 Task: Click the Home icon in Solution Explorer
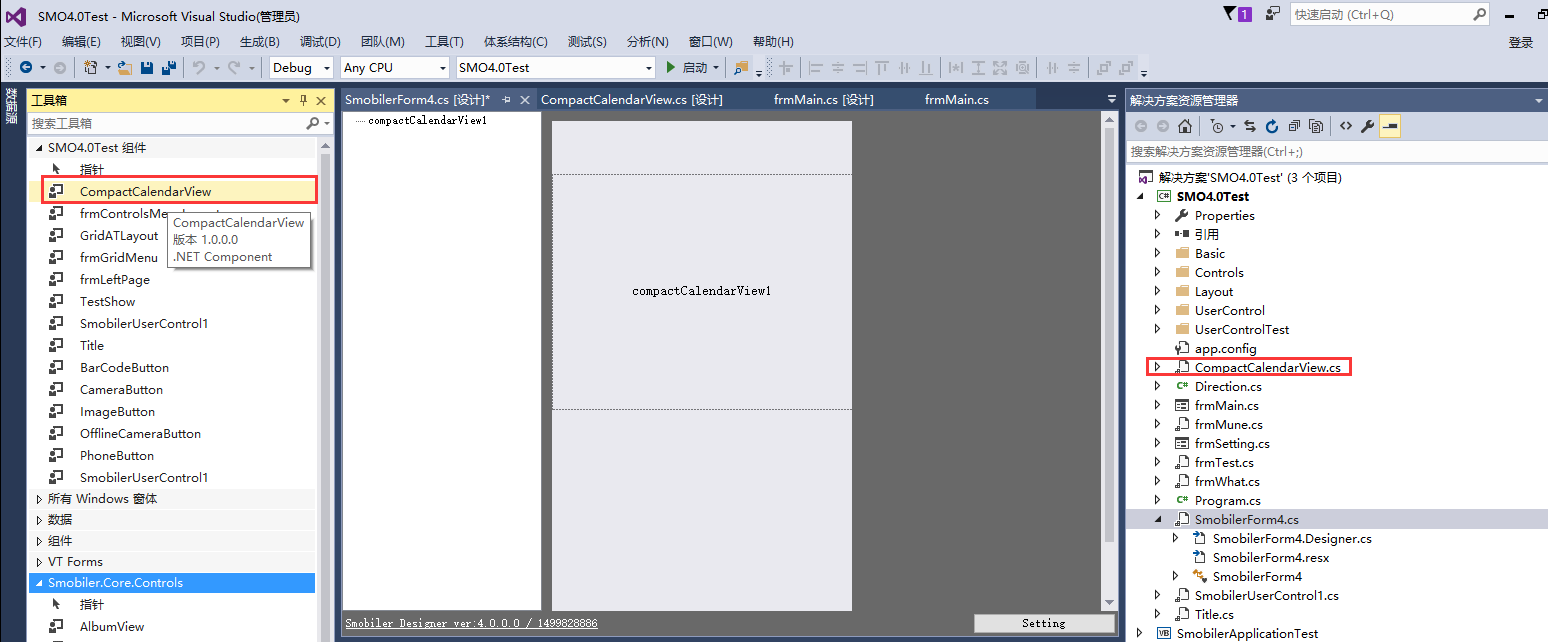[x=1185, y=126]
